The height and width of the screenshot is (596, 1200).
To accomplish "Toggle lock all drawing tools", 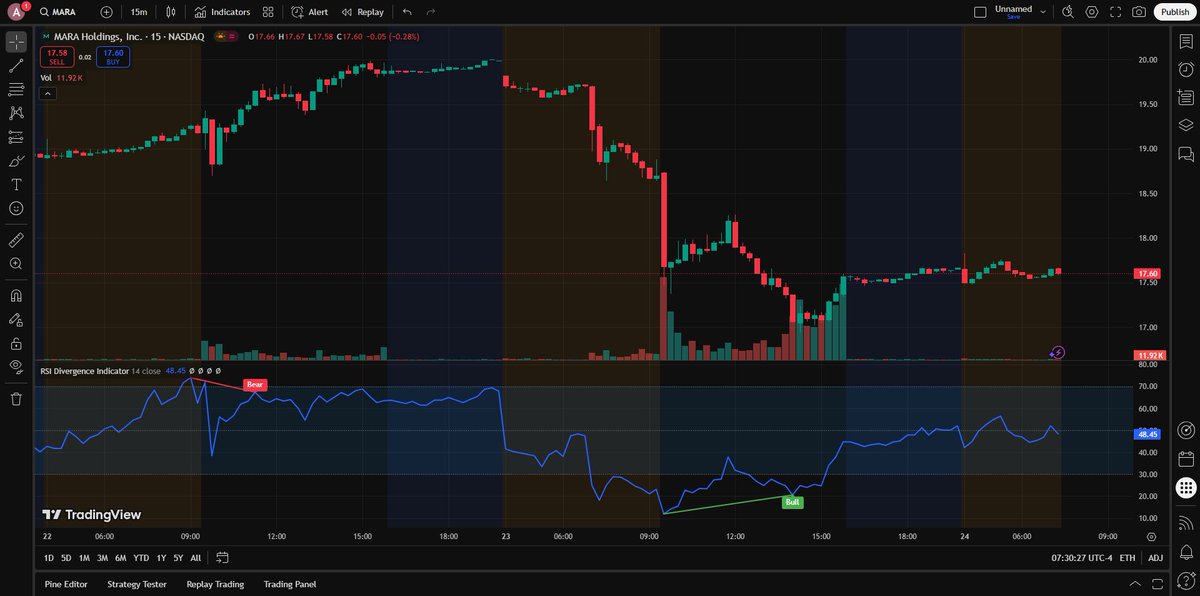I will point(16,343).
